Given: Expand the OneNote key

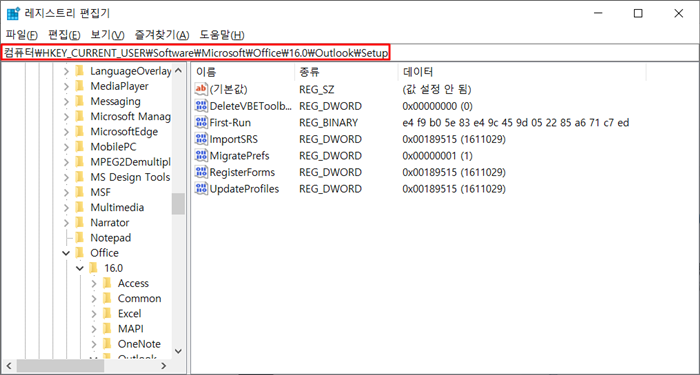Looking at the screenshot, I should coord(94,344).
